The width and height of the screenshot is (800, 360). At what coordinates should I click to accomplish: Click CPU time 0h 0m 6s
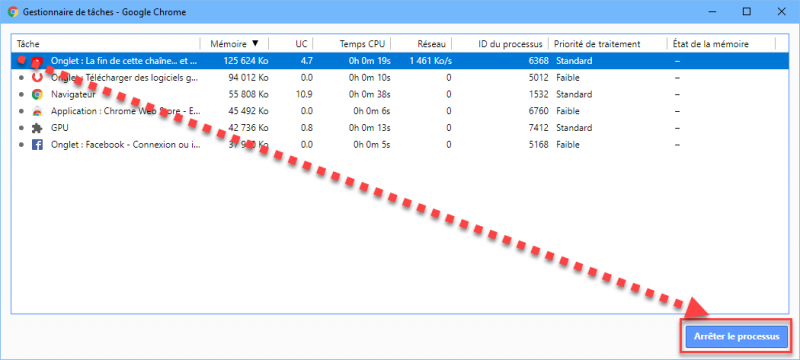click(372, 111)
